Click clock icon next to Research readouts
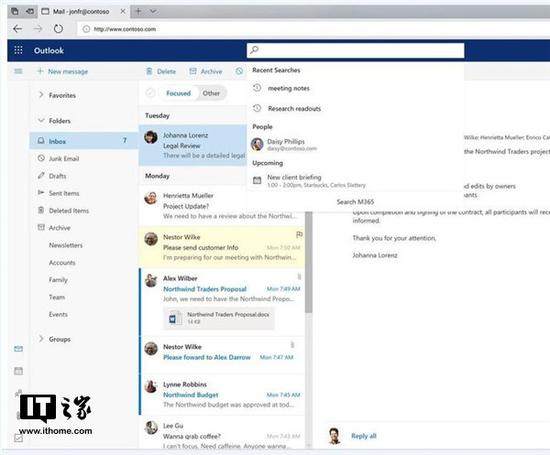This screenshot has height=455, width=550. (x=257, y=108)
